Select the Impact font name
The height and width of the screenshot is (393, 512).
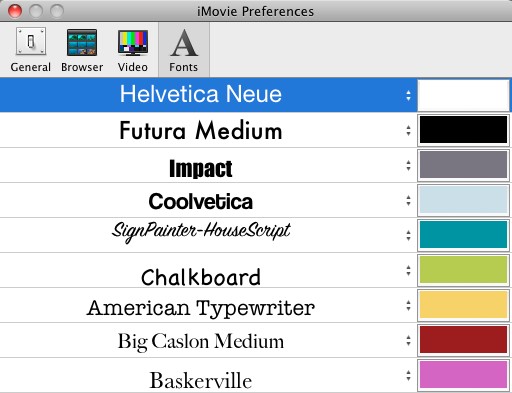coord(201,168)
